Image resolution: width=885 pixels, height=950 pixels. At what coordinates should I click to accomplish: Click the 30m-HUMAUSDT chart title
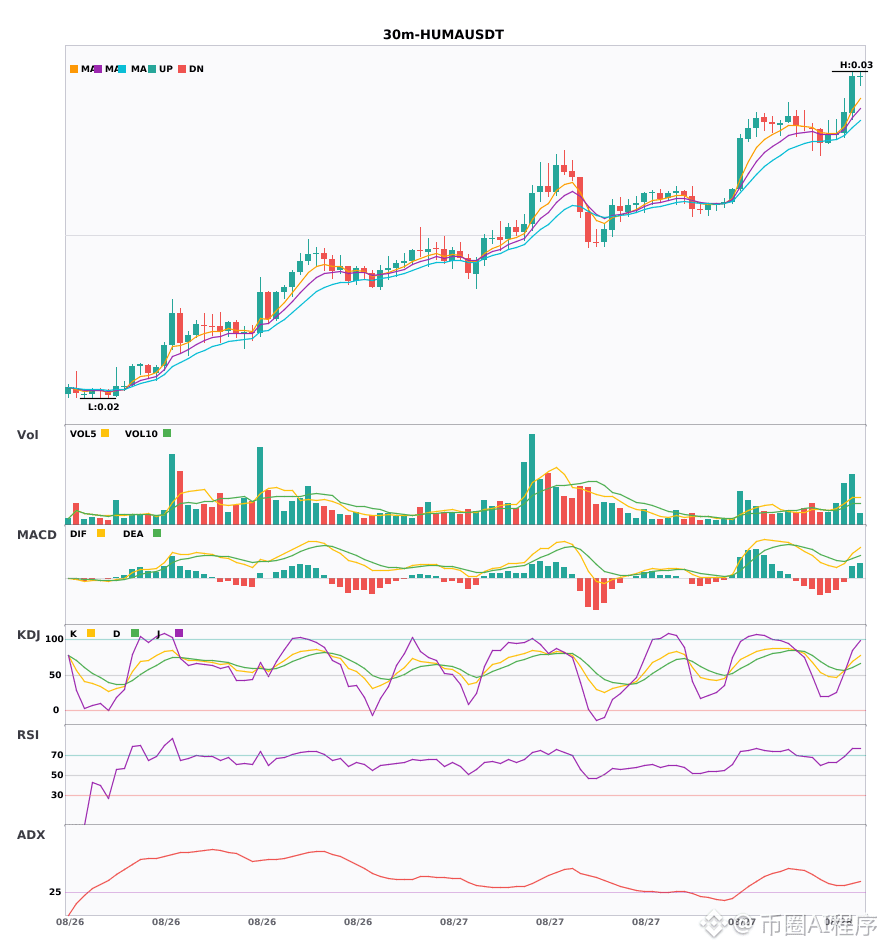pos(443,35)
